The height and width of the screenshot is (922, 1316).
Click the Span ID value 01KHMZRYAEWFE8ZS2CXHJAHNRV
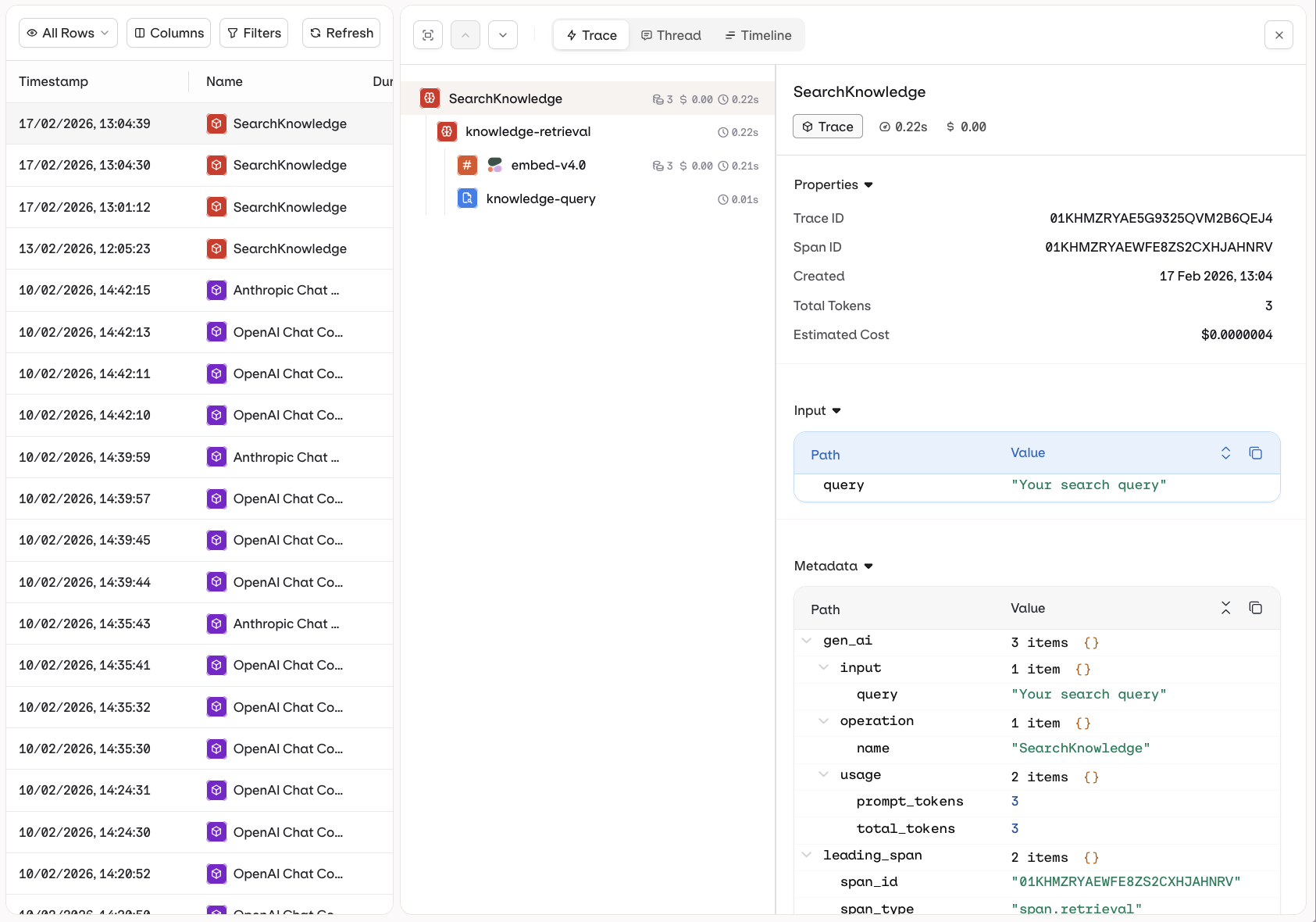[1159, 247]
